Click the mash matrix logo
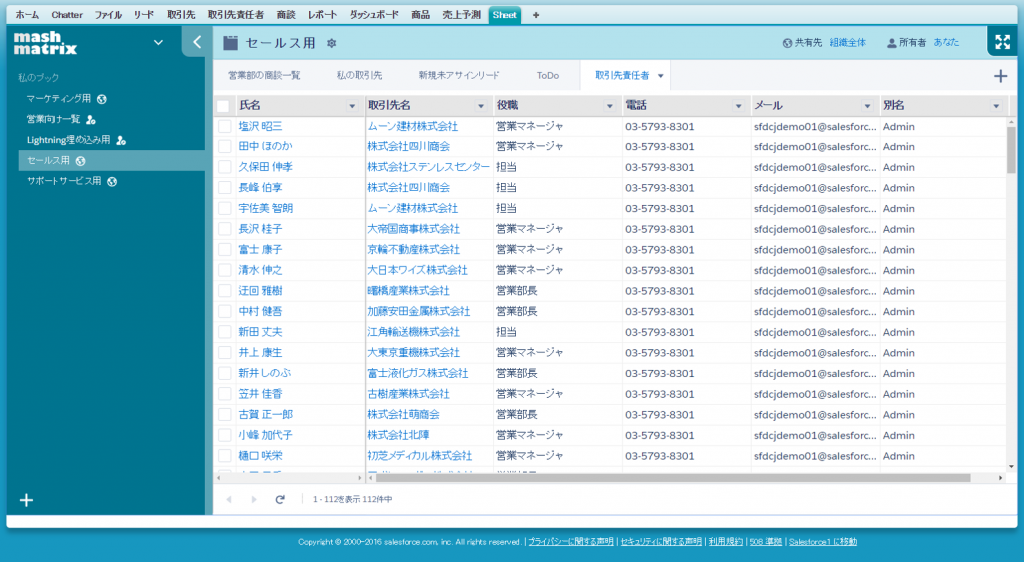The height and width of the screenshot is (562, 1024). pos(45,42)
